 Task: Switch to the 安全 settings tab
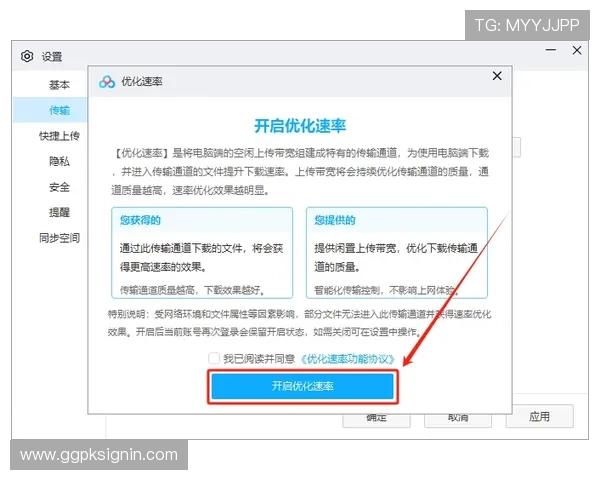point(59,187)
